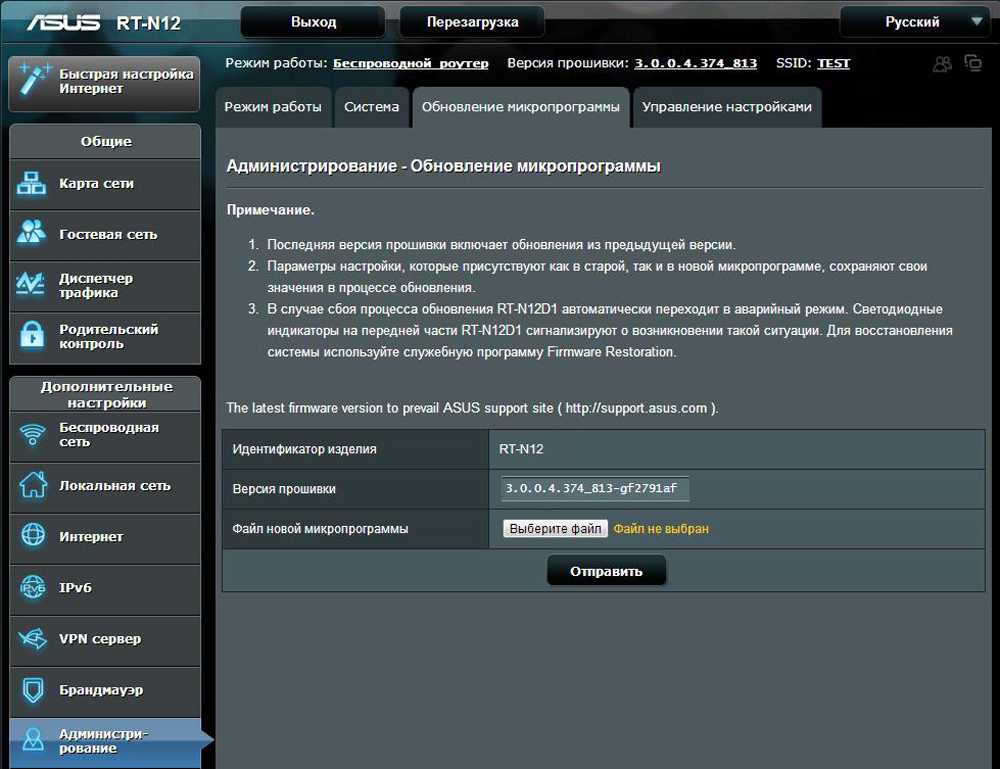
Task: Switch to the Режим работы tab
Action: point(273,107)
